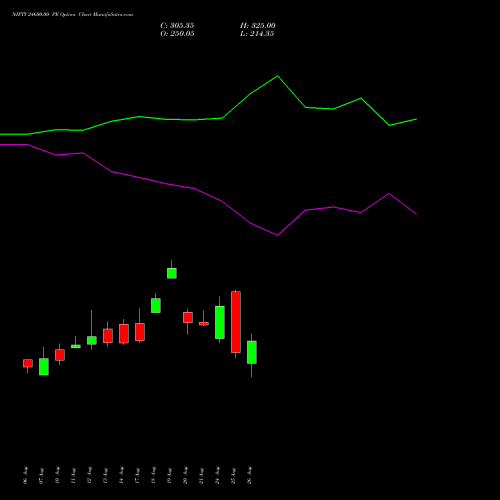Click the 24 Aug date label
Viewport: 500px width, 500px height.
pos(218,475)
